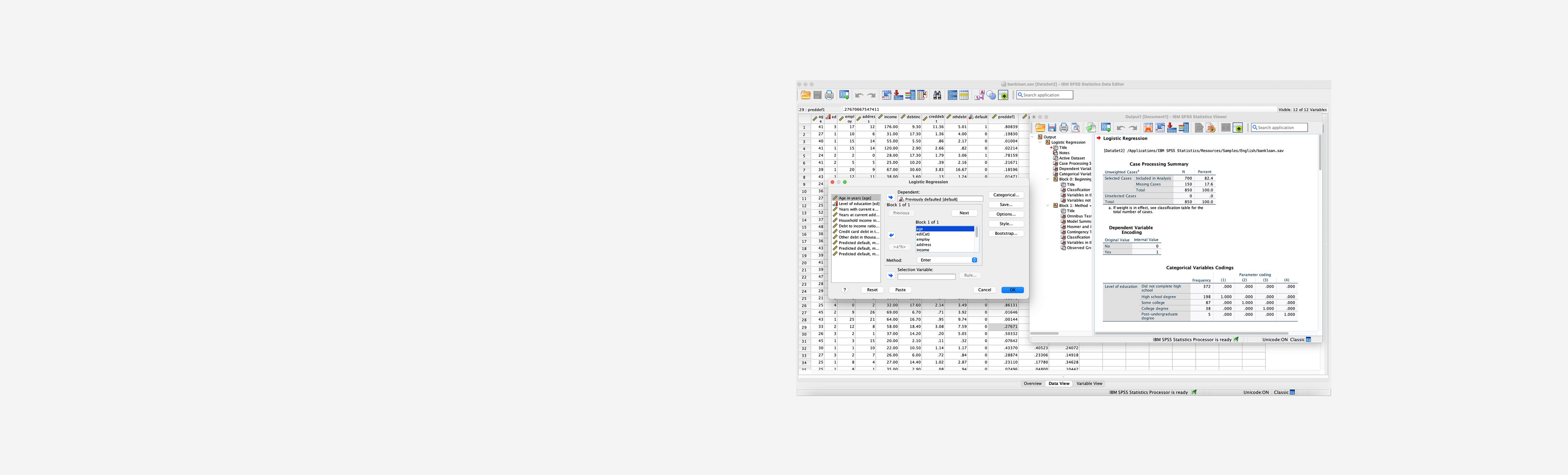1568x475 pixels.
Task: Click the Save... button in dialog
Action: [1006, 205]
